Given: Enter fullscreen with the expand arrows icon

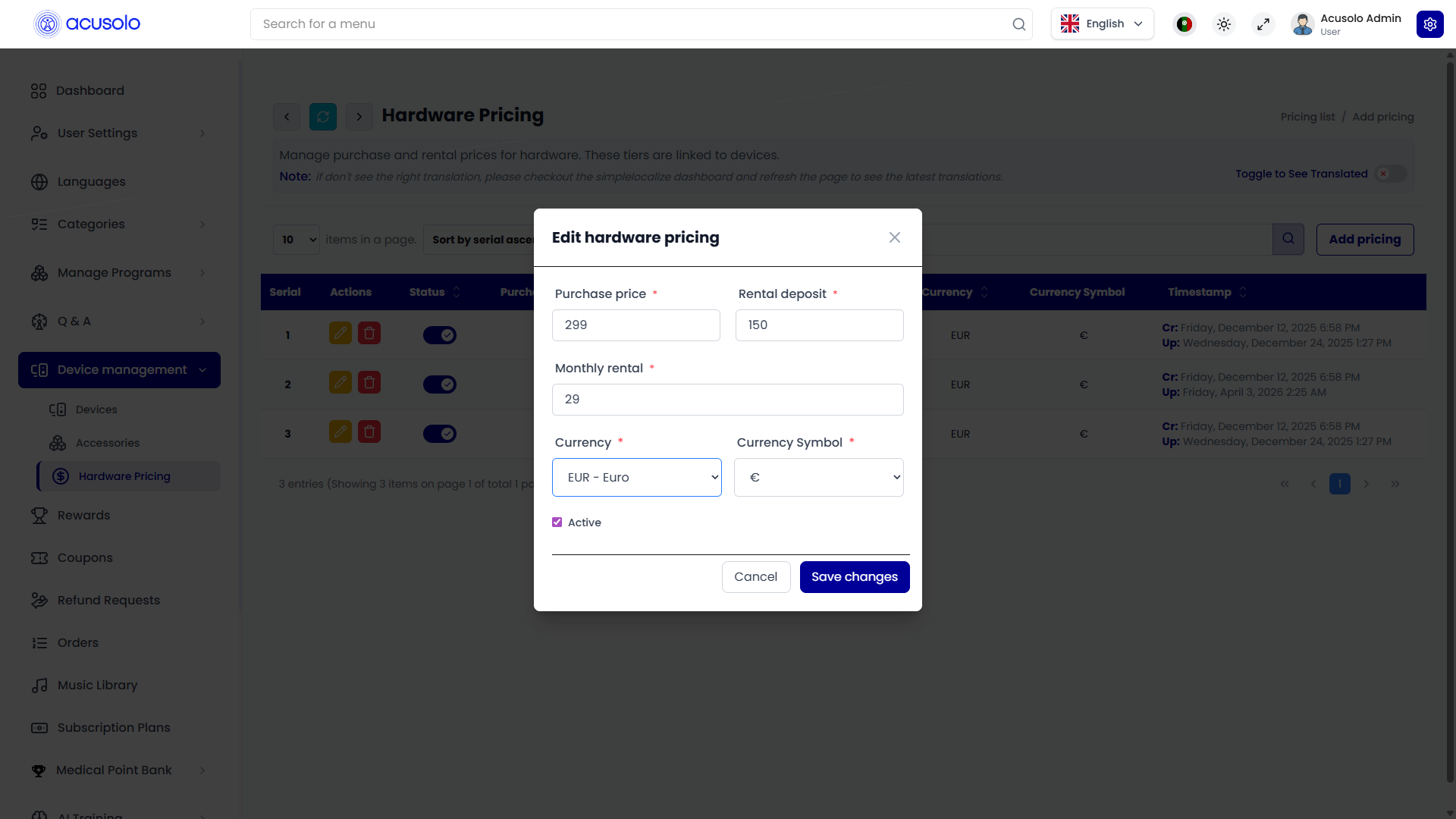Looking at the screenshot, I should (1263, 24).
